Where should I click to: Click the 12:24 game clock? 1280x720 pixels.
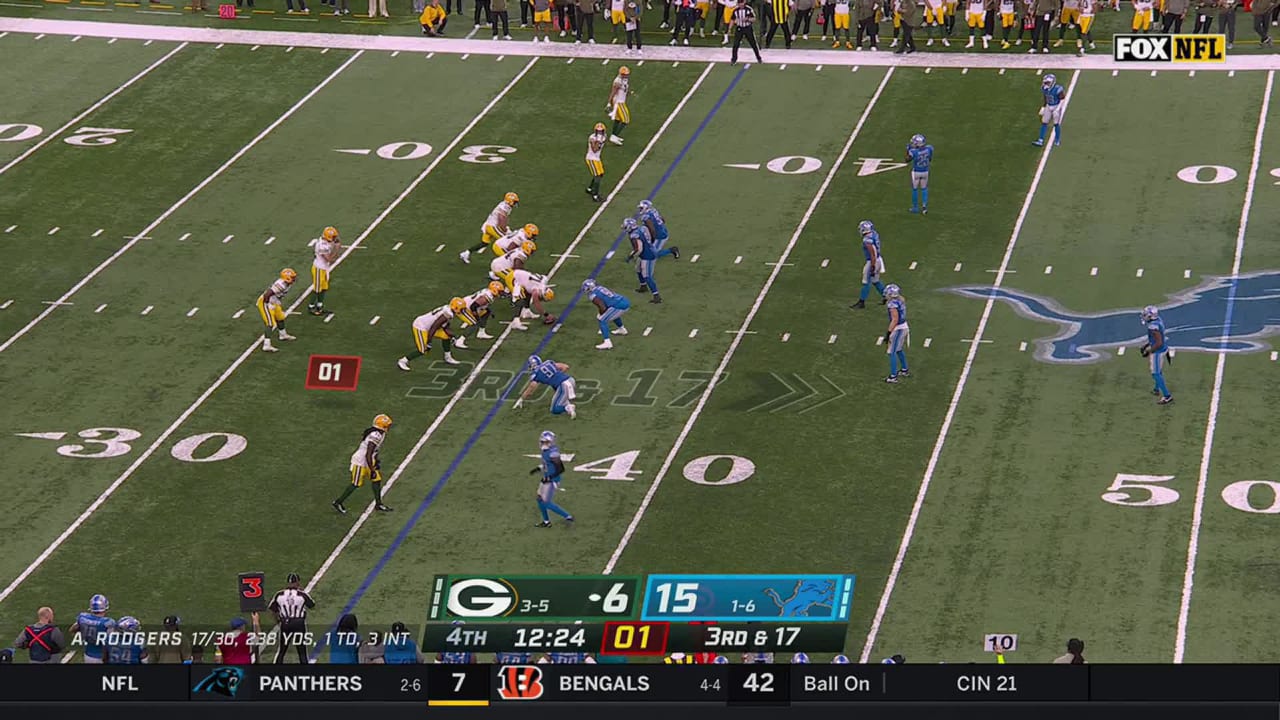pos(549,638)
